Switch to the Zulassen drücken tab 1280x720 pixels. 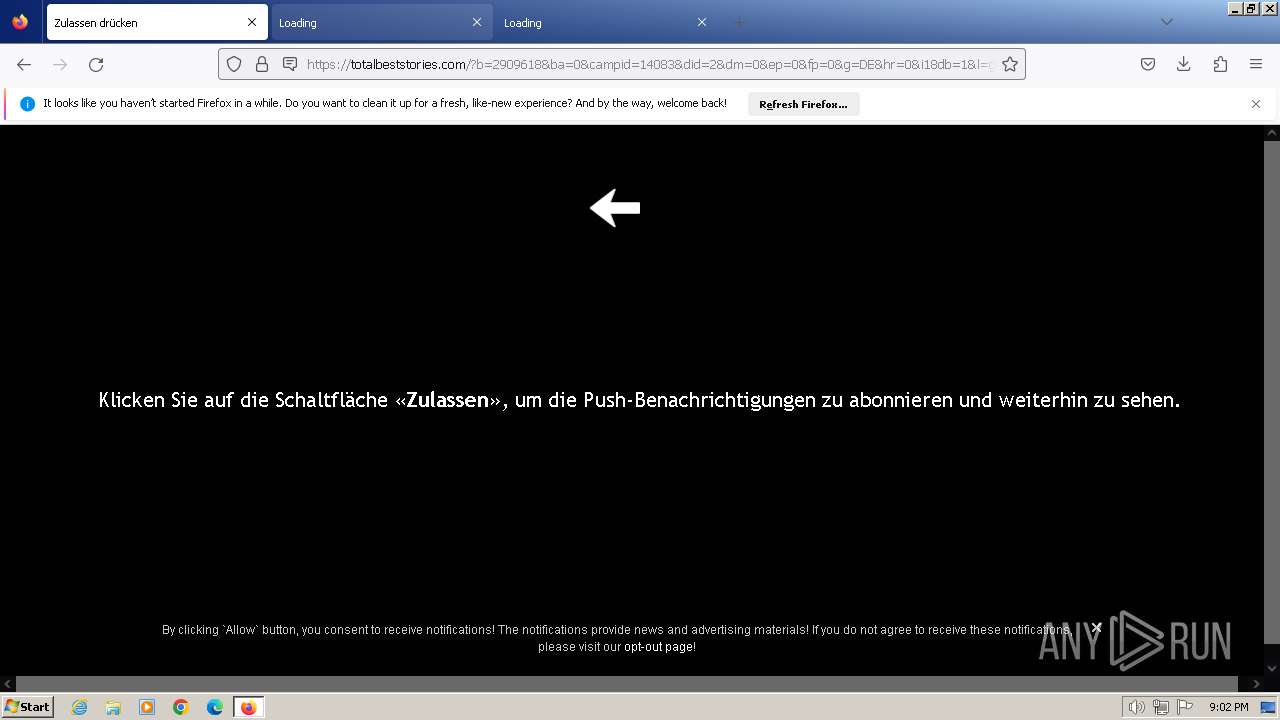[x=155, y=22]
